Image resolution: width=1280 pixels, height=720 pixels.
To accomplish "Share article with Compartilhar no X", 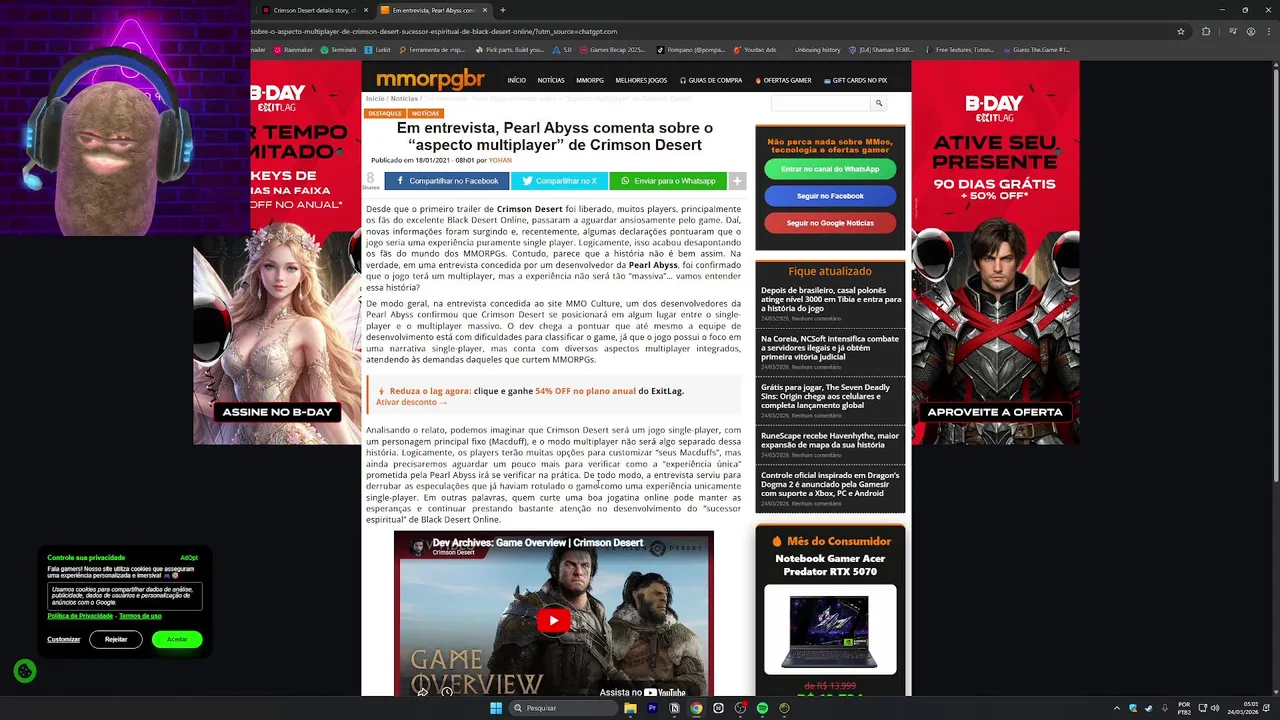I will (x=559, y=181).
